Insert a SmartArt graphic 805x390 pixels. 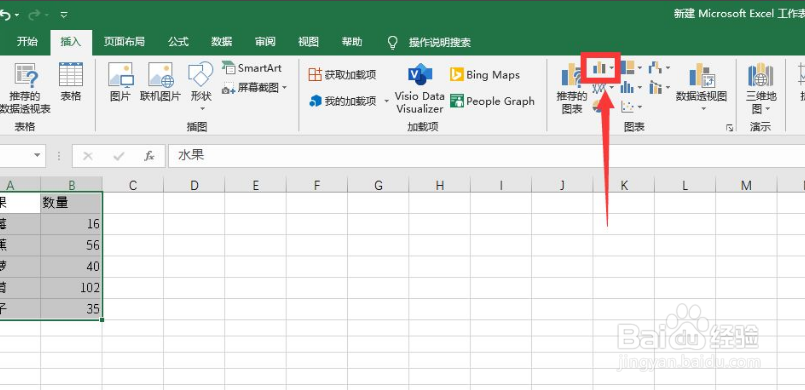pos(252,68)
